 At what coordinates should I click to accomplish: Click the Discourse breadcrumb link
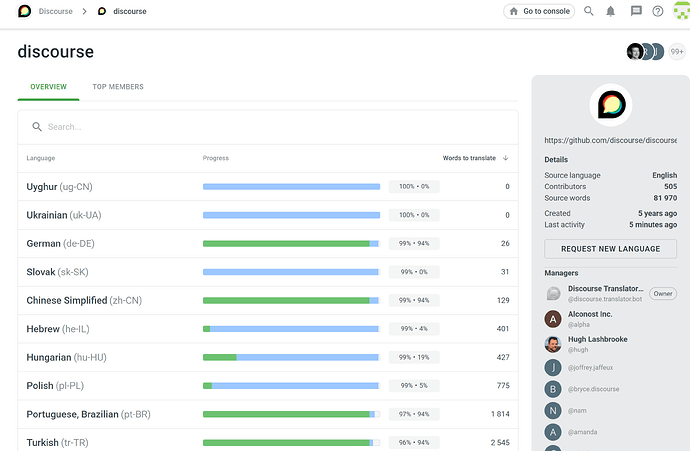[x=55, y=11]
